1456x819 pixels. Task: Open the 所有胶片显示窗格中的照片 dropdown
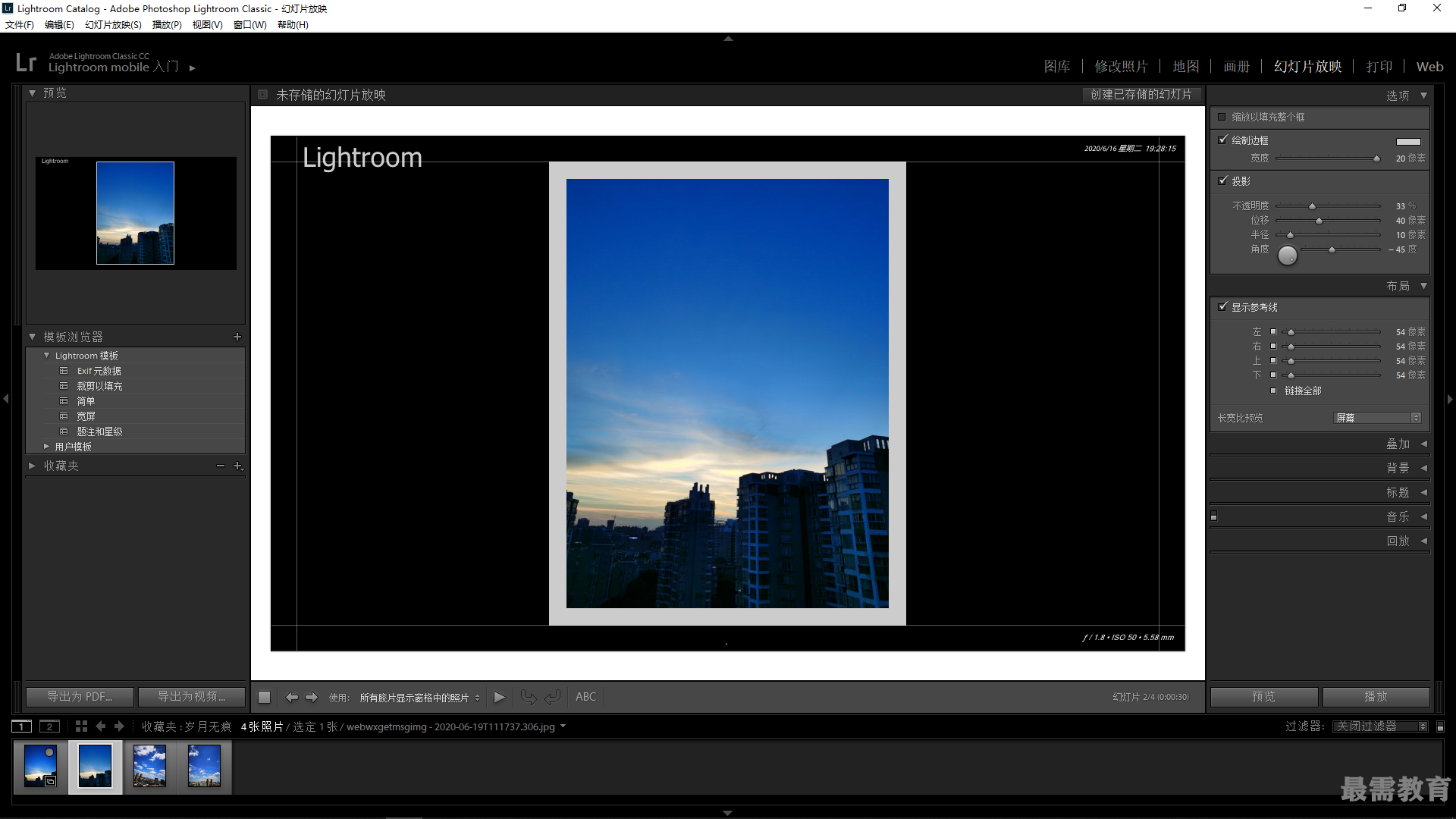[x=419, y=698]
